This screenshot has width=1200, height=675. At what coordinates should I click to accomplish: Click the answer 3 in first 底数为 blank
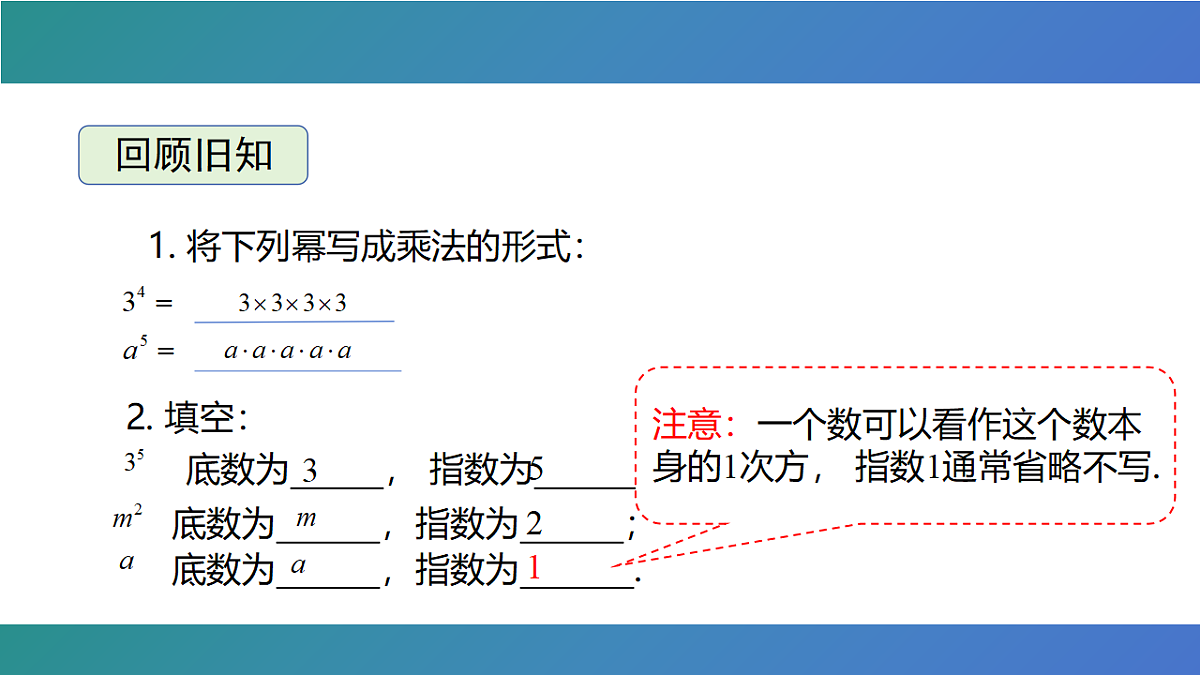[310, 471]
